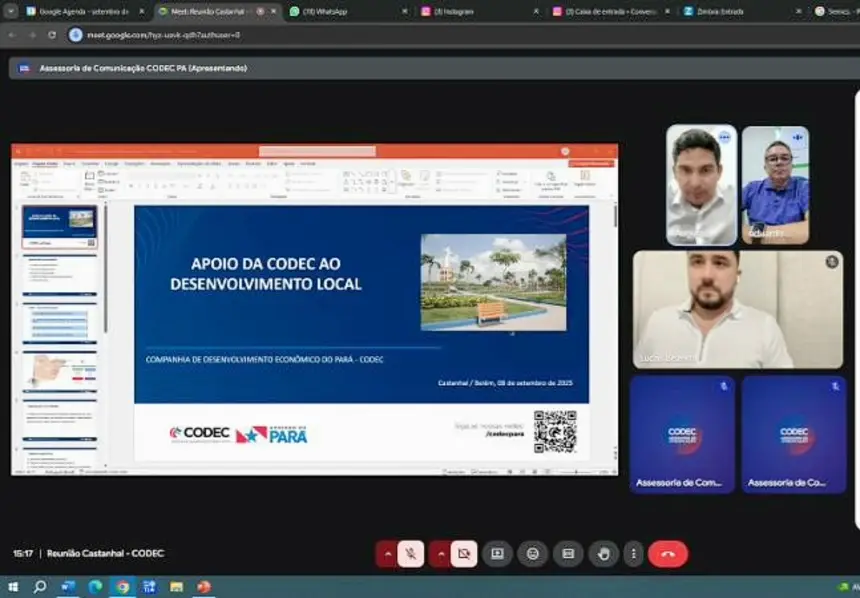The height and width of the screenshot is (598, 860).
Task: Select Lucas participant video tile
Action: point(738,309)
